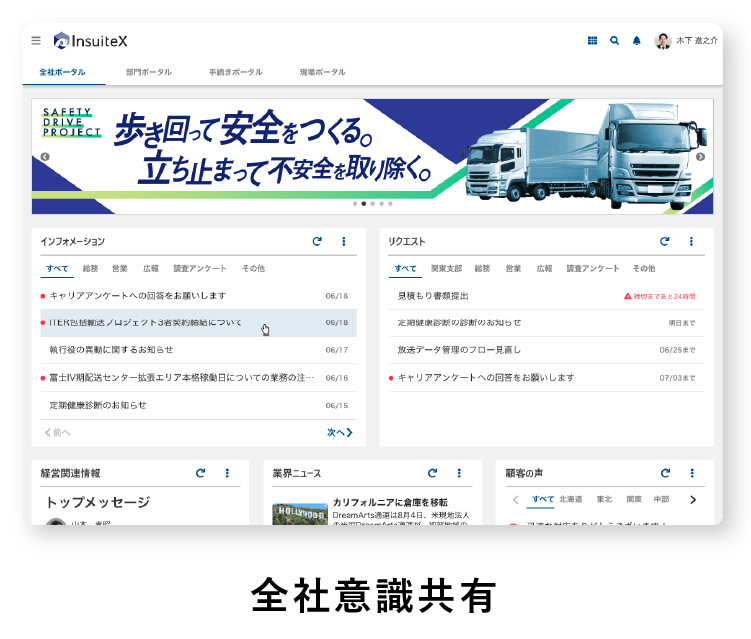Refresh the インフォメーション panel
This screenshot has width=751, height=639.
point(317,241)
